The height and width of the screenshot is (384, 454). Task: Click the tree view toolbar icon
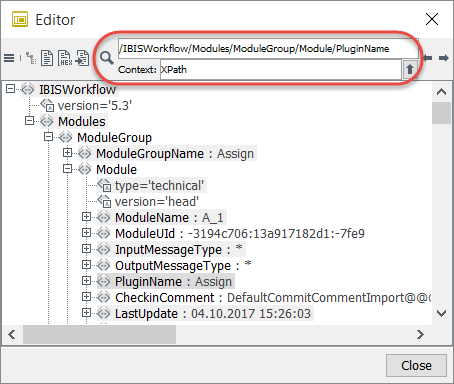click(31, 58)
